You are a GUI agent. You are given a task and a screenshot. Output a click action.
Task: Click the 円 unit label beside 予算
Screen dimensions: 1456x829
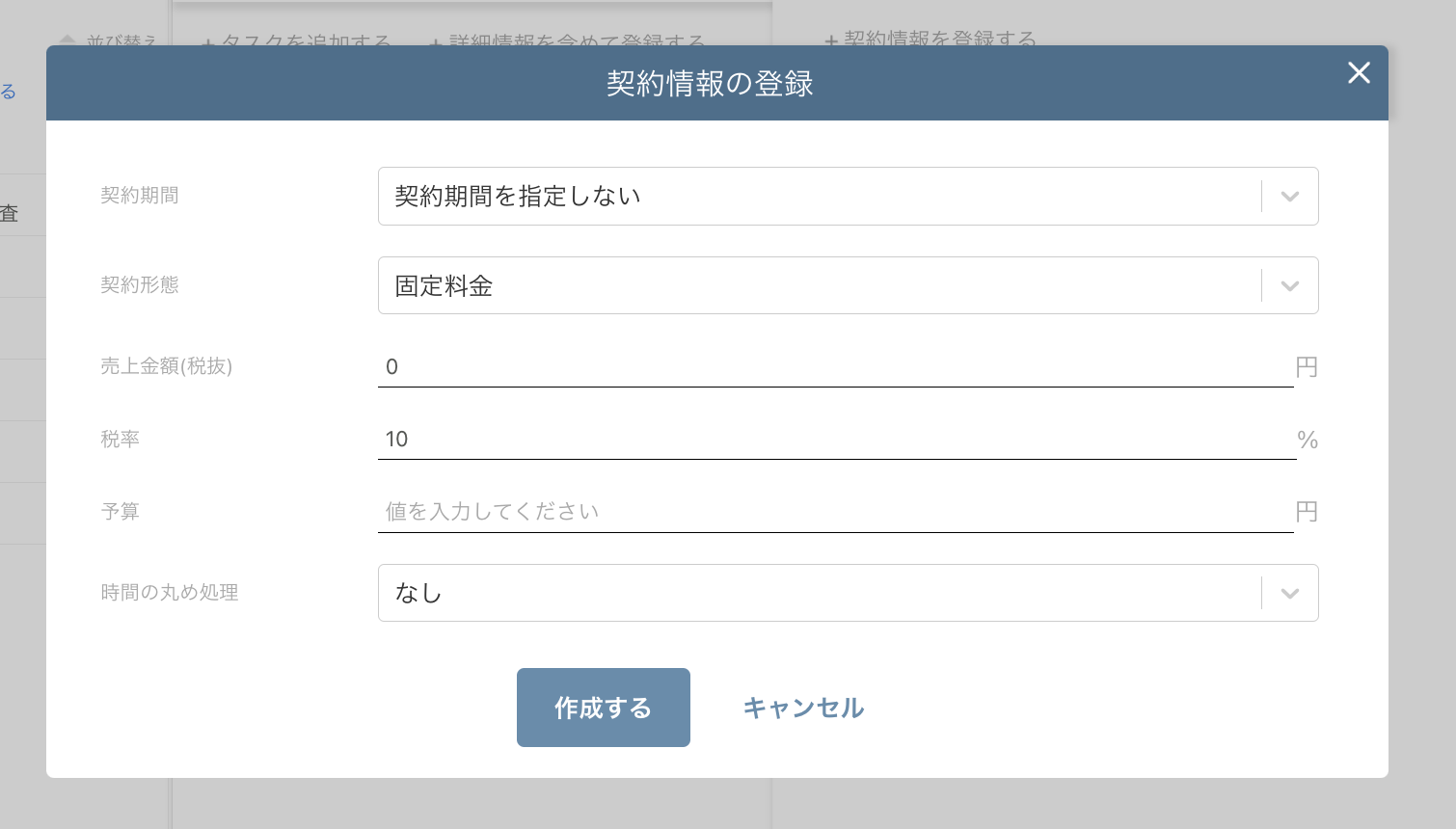(x=1307, y=512)
